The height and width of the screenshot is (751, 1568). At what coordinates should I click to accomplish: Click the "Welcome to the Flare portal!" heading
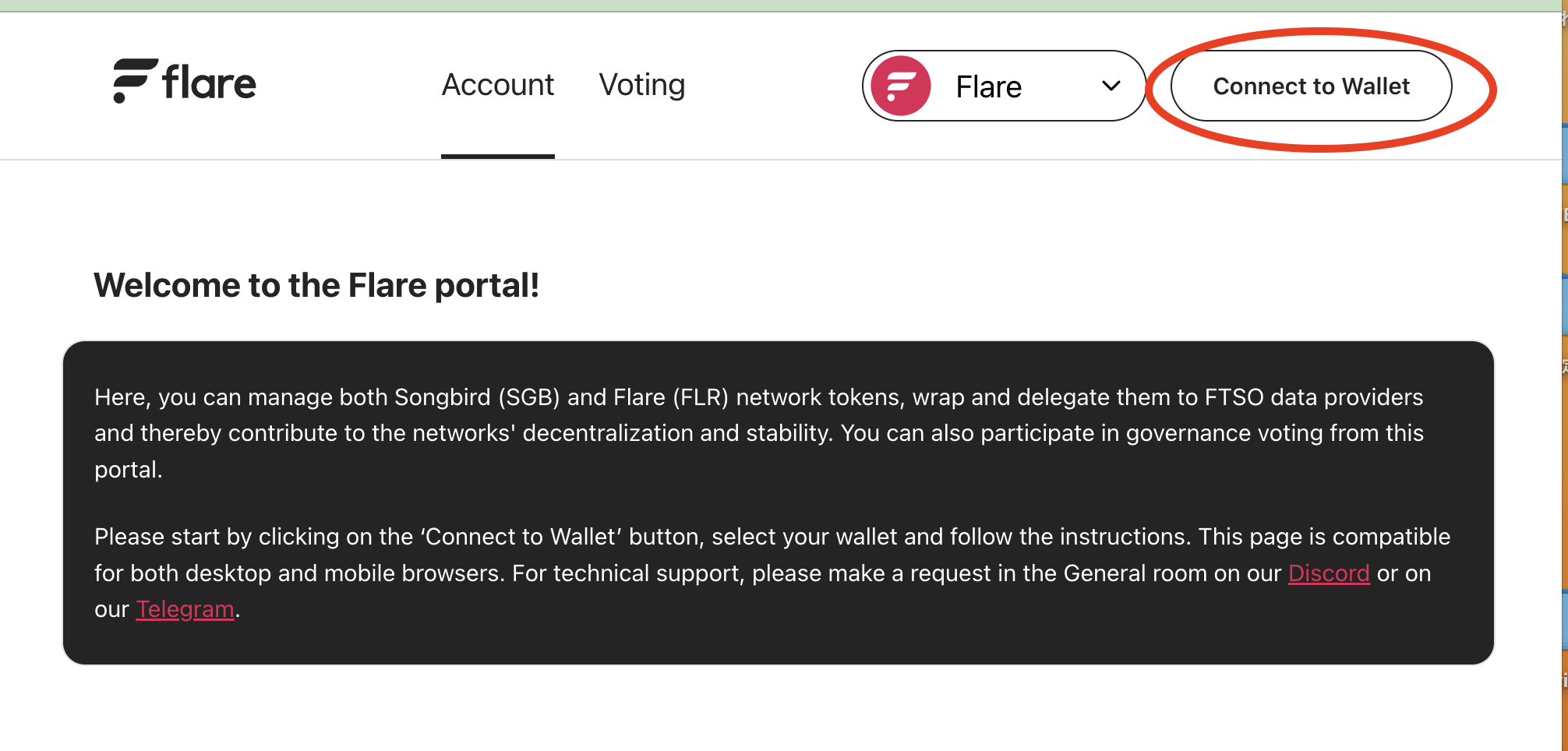[316, 285]
